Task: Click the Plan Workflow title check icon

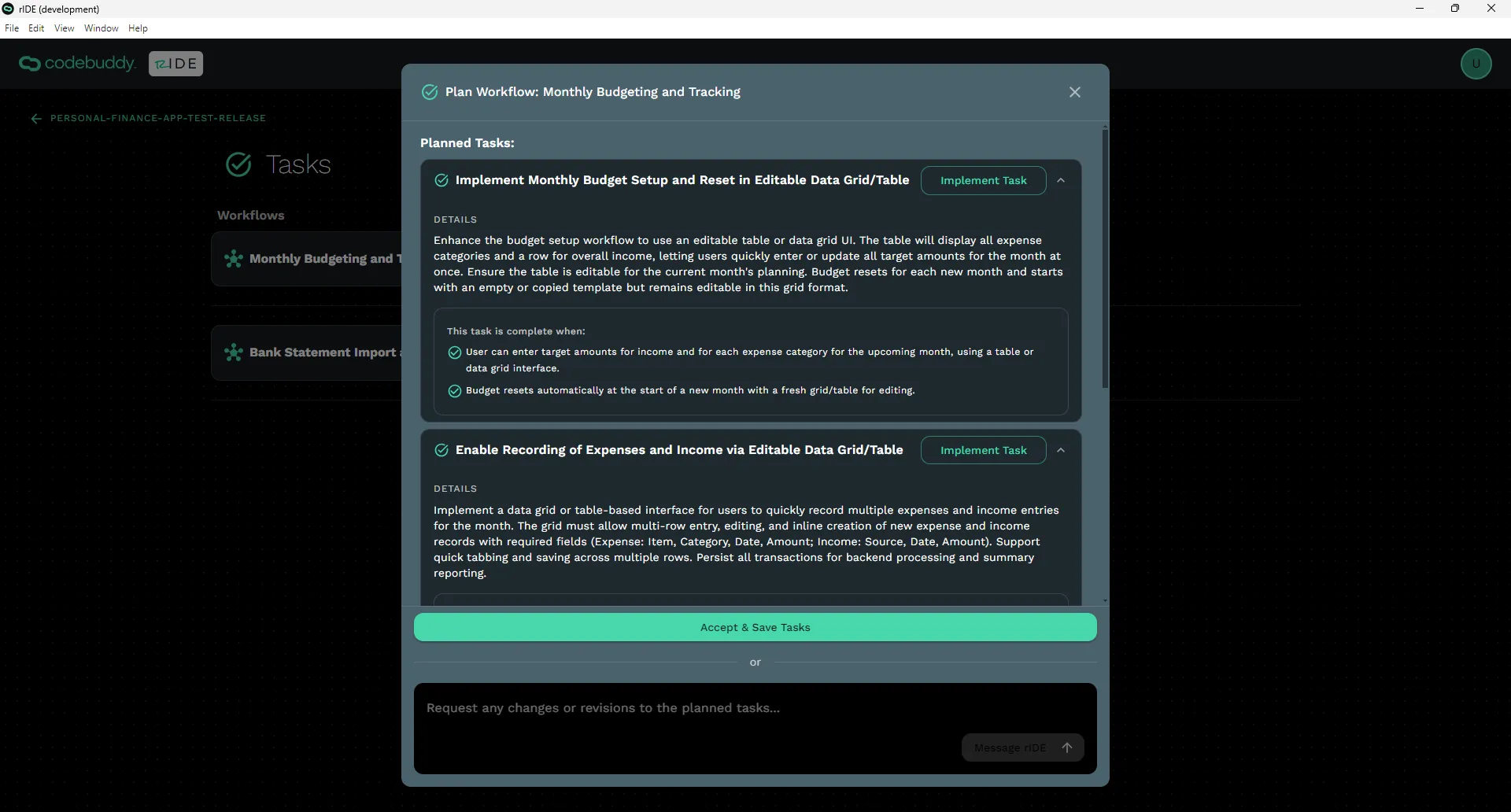Action: point(430,92)
